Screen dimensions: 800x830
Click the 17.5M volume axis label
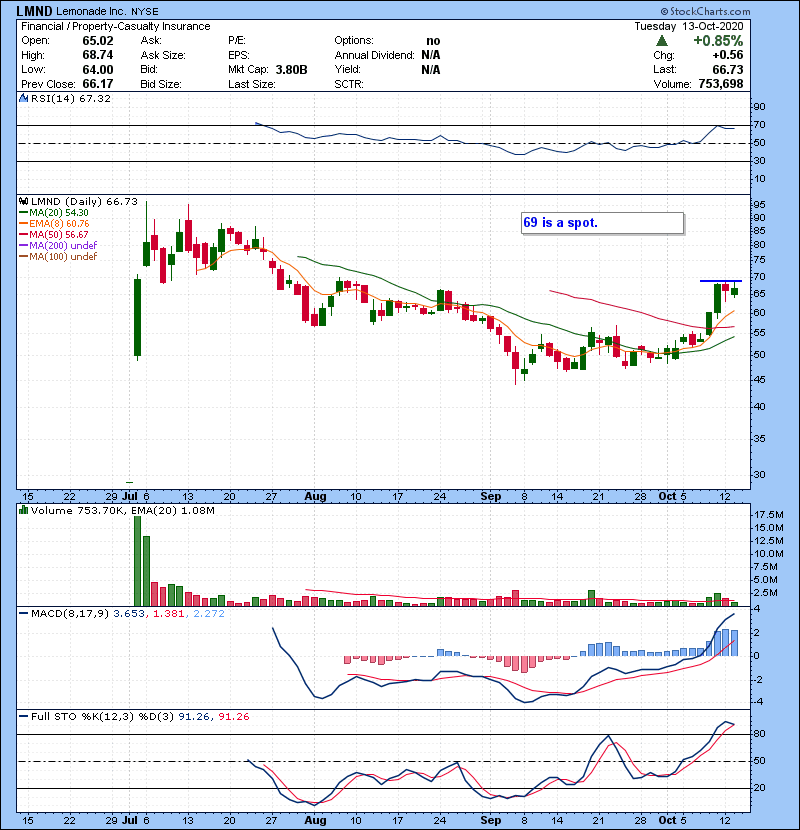point(768,515)
